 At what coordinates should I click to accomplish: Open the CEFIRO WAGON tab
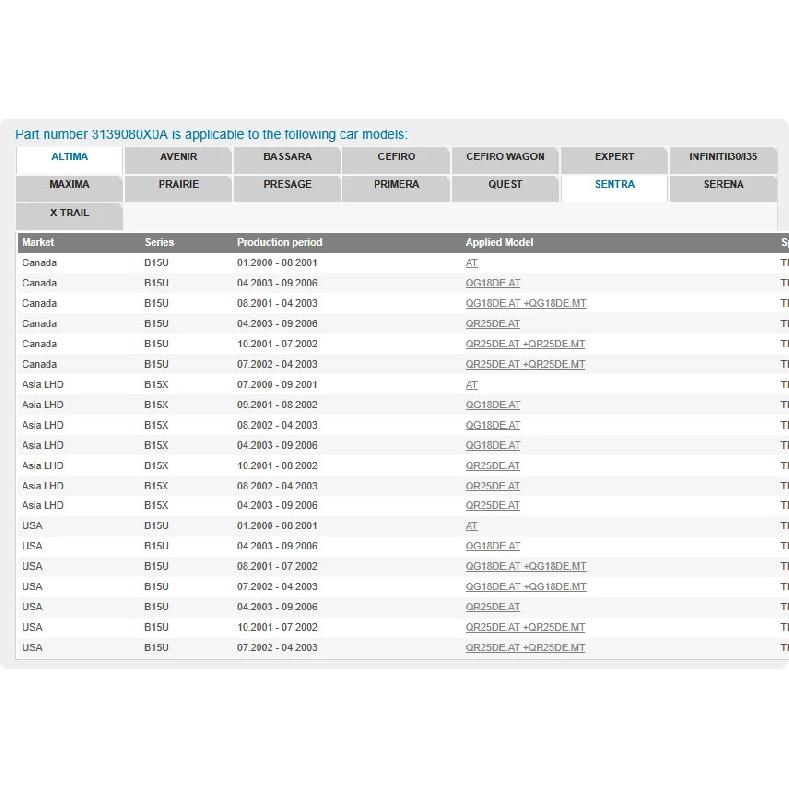click(x=505, y=160)
